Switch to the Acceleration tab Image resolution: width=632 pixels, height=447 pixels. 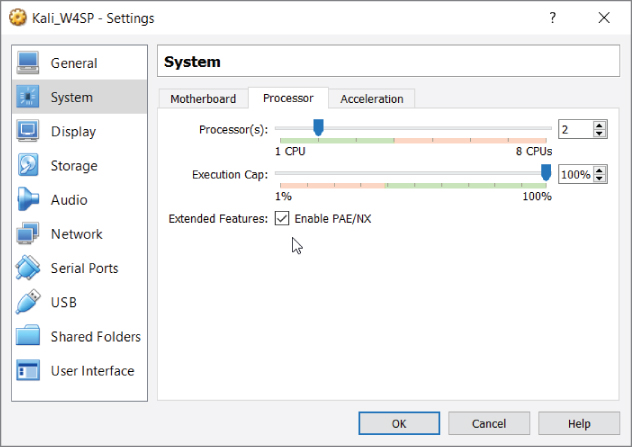372,99
